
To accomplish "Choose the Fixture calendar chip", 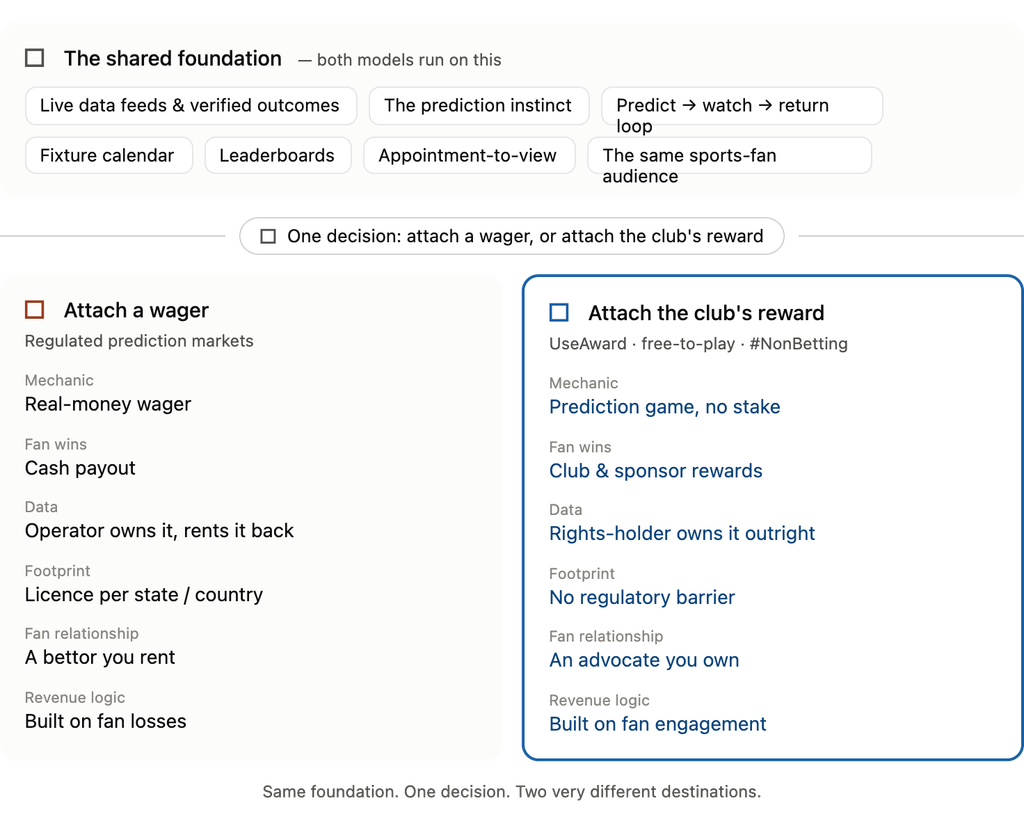I will coord(108,155).
